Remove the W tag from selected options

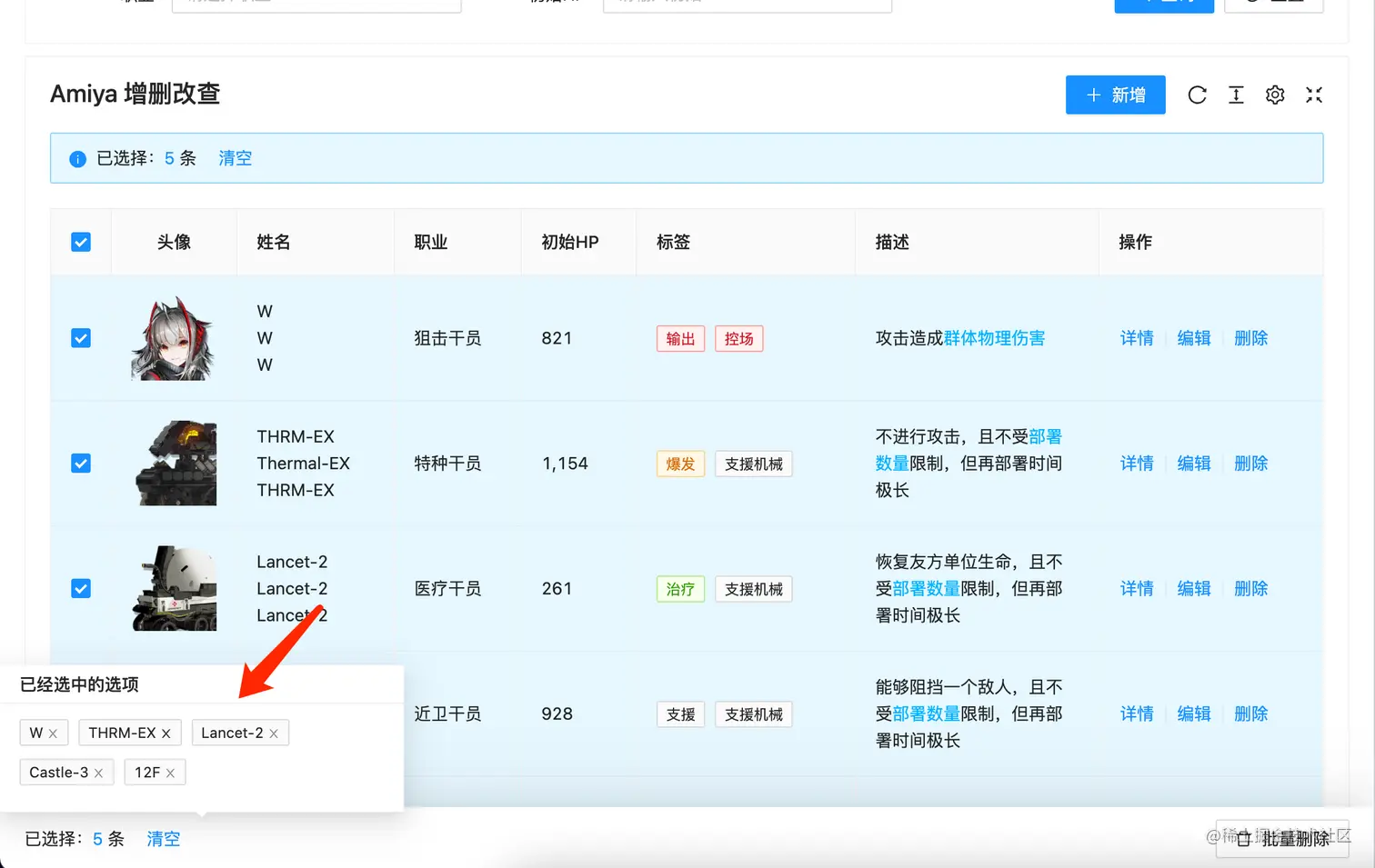(53, 733)
